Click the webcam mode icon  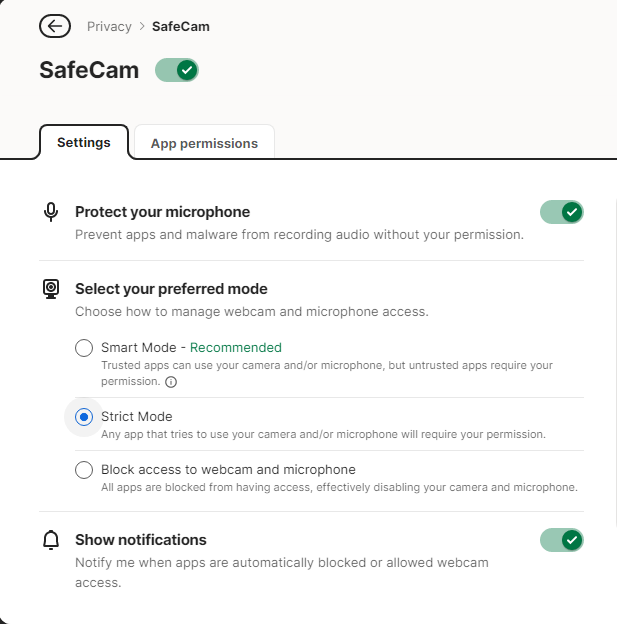point(51,289)
